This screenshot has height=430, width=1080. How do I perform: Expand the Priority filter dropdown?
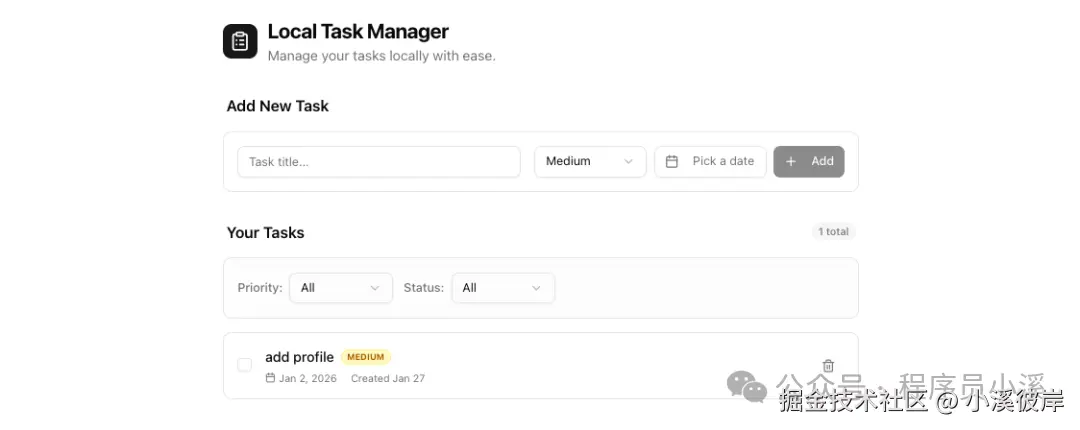[x=340, y=288]
